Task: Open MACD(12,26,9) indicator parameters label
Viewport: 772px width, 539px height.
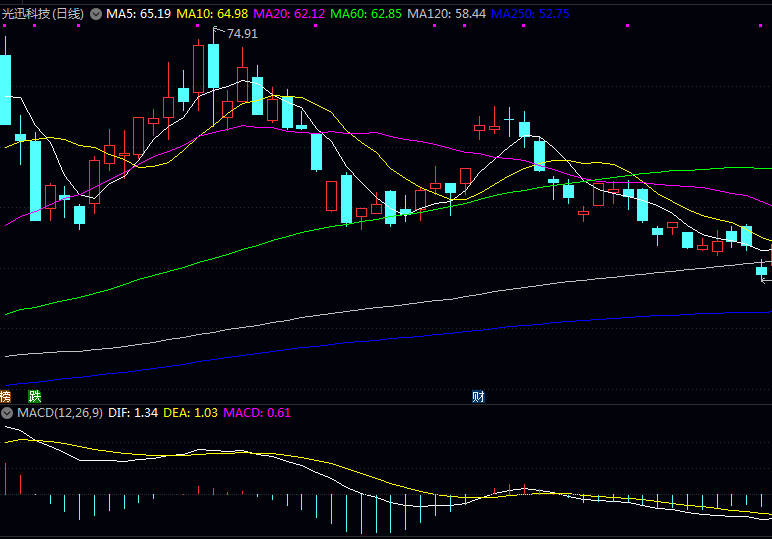Action: click(x=60, y=412)
